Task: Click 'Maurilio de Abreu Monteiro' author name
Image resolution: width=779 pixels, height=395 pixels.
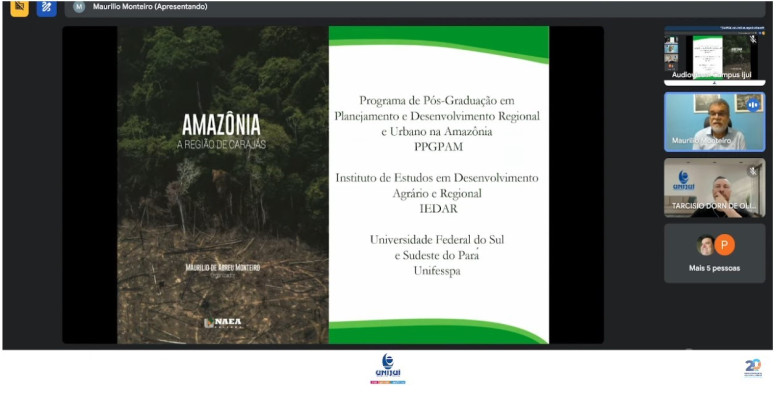Action: click(223, 267)
